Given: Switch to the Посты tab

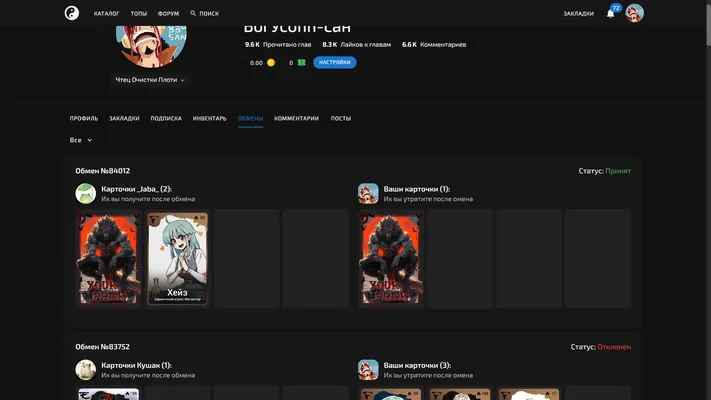Looking at the screenshot, I should 341,118.
